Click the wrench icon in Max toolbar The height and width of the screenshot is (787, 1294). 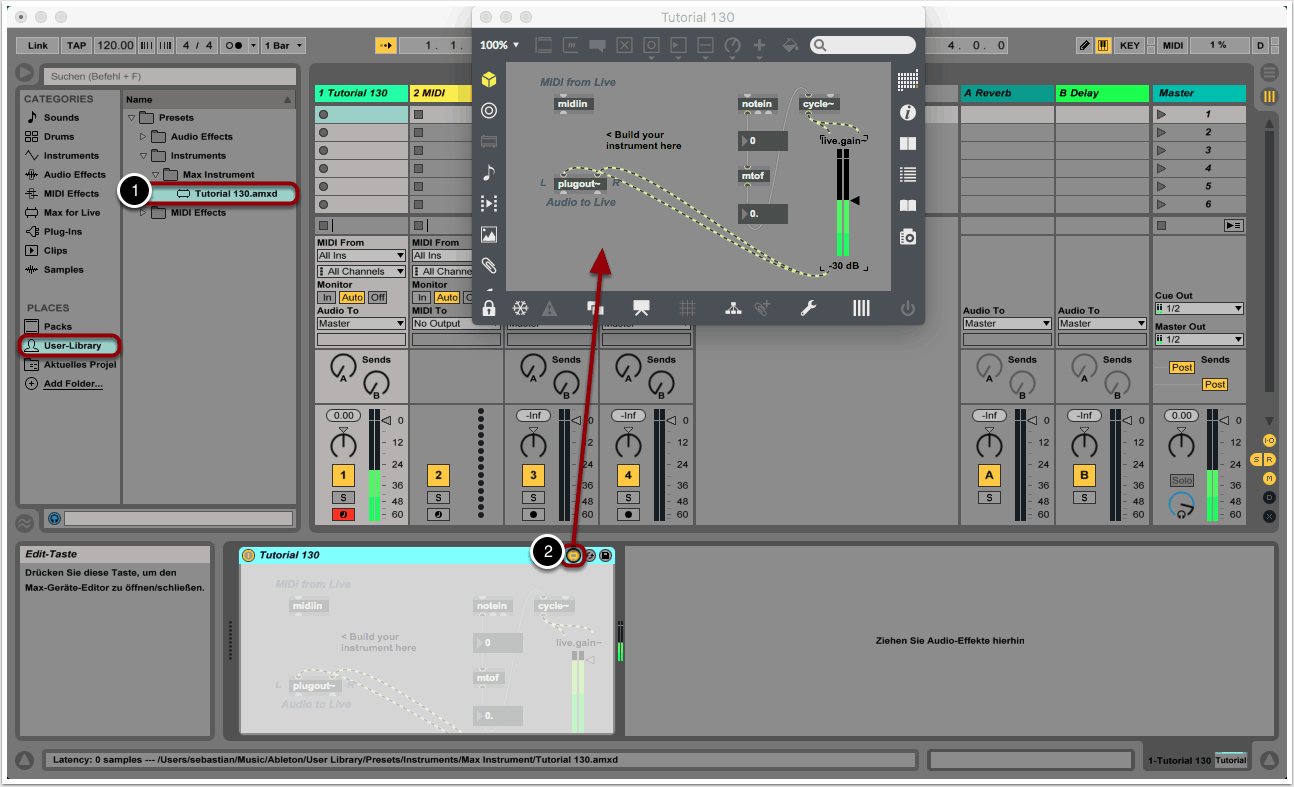[808, 308]
